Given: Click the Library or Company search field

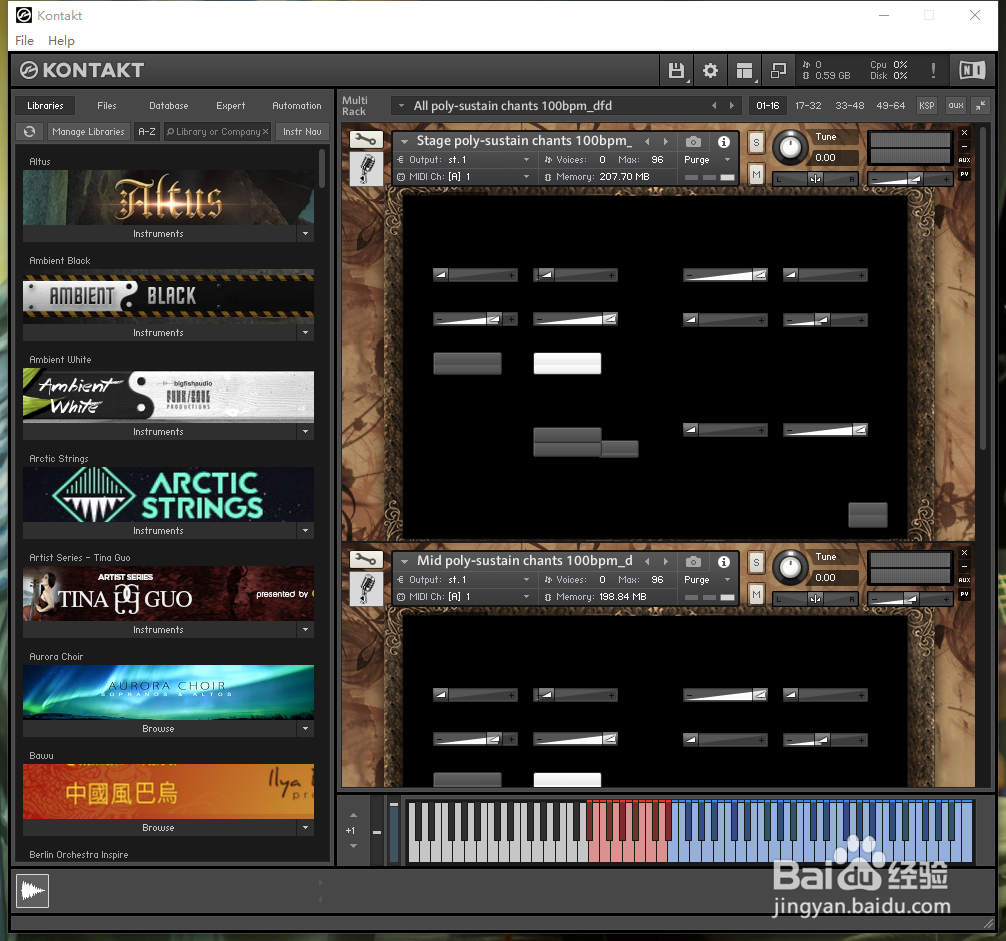Looking at the screenshot, I should [x=217, y=131].
